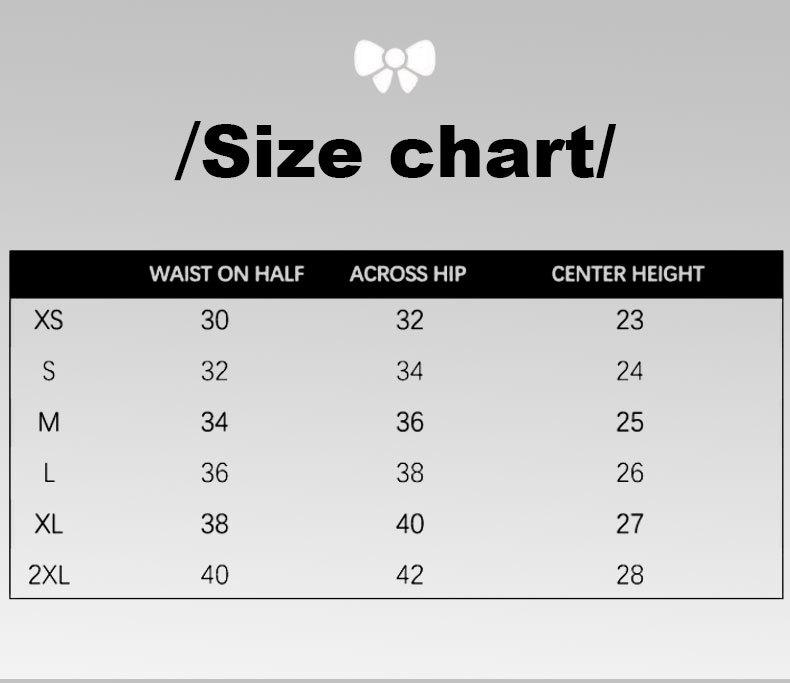790x683 pixels.
Task: Select the ACROSS HIP column header
Action: (408, 274)
